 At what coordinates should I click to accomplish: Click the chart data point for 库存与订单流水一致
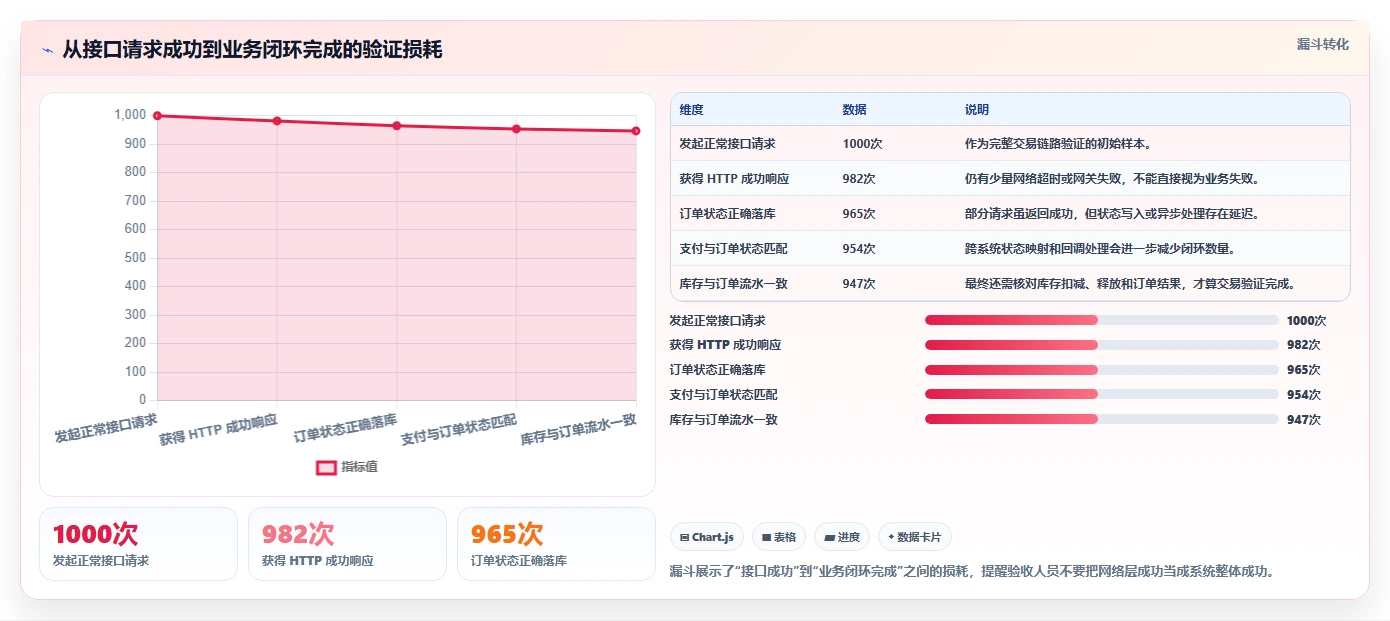636,131
